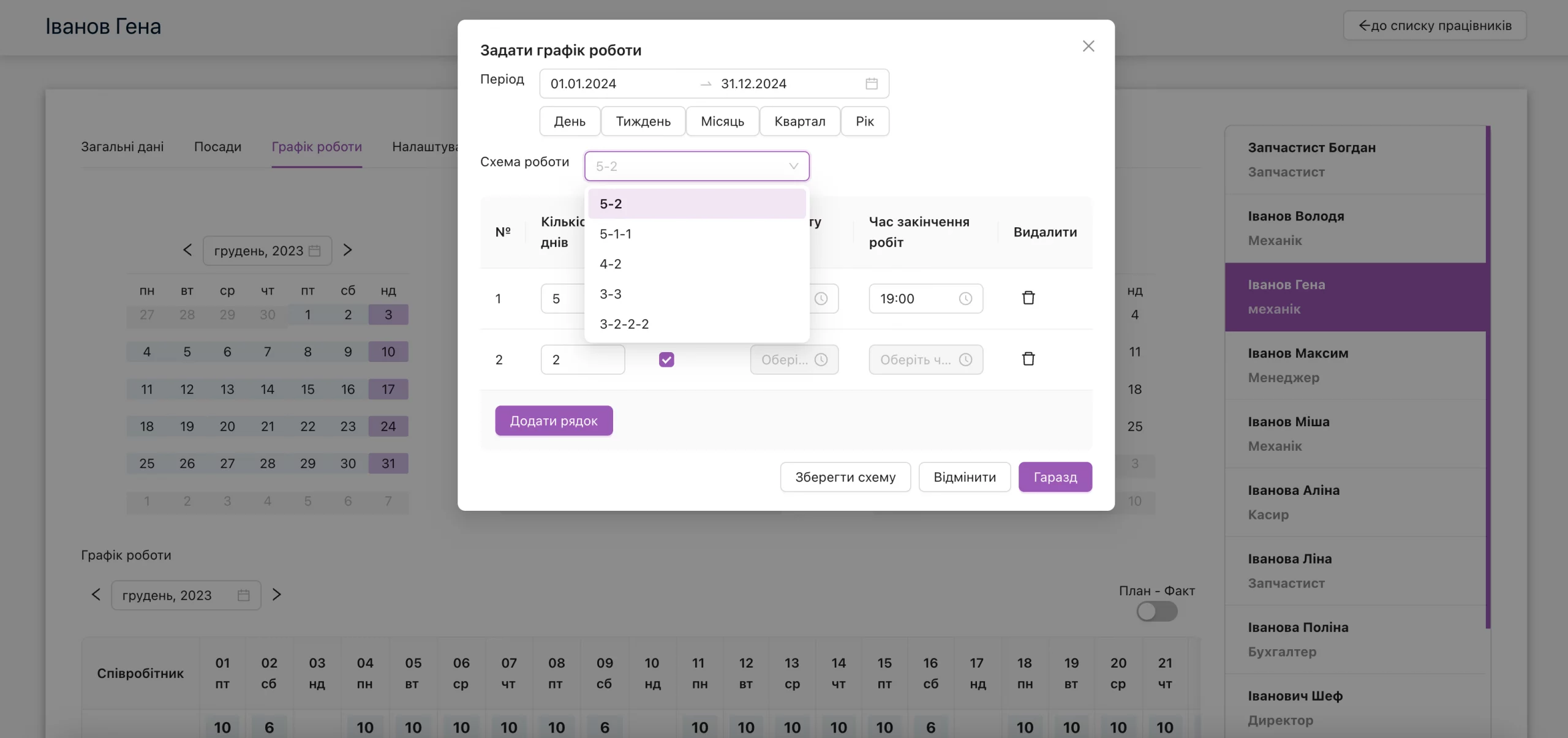Click the Додати рядок button

tap(554, 421)
